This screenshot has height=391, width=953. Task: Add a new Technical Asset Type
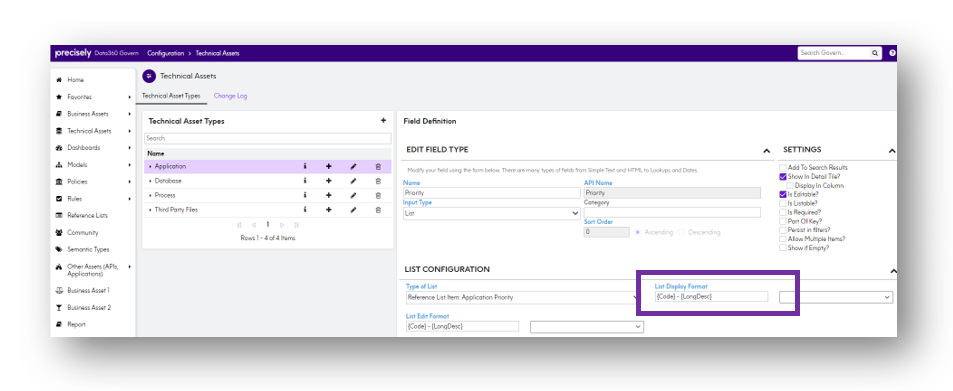383,121
